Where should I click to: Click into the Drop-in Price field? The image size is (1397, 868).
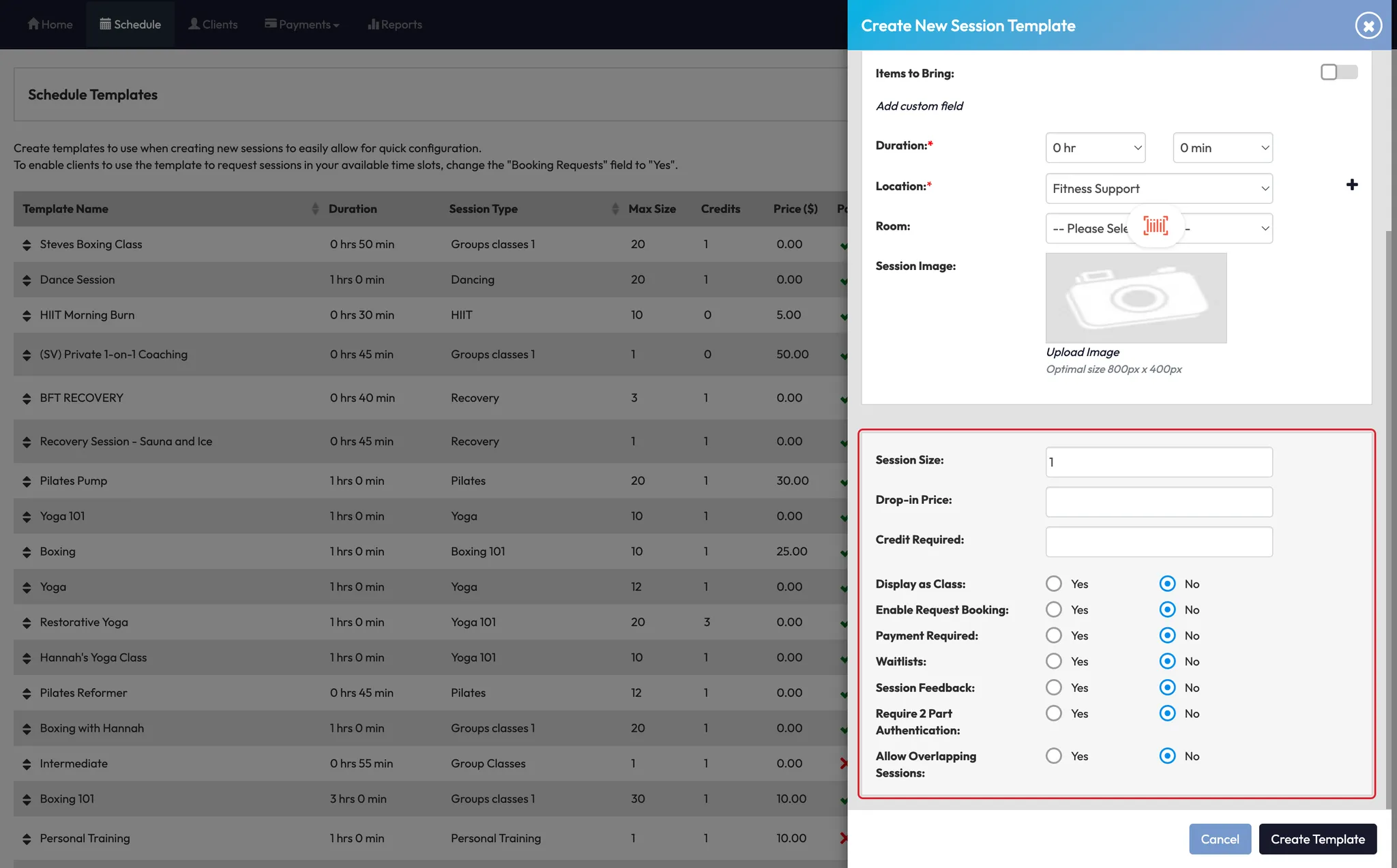[x=1158, y=502]
